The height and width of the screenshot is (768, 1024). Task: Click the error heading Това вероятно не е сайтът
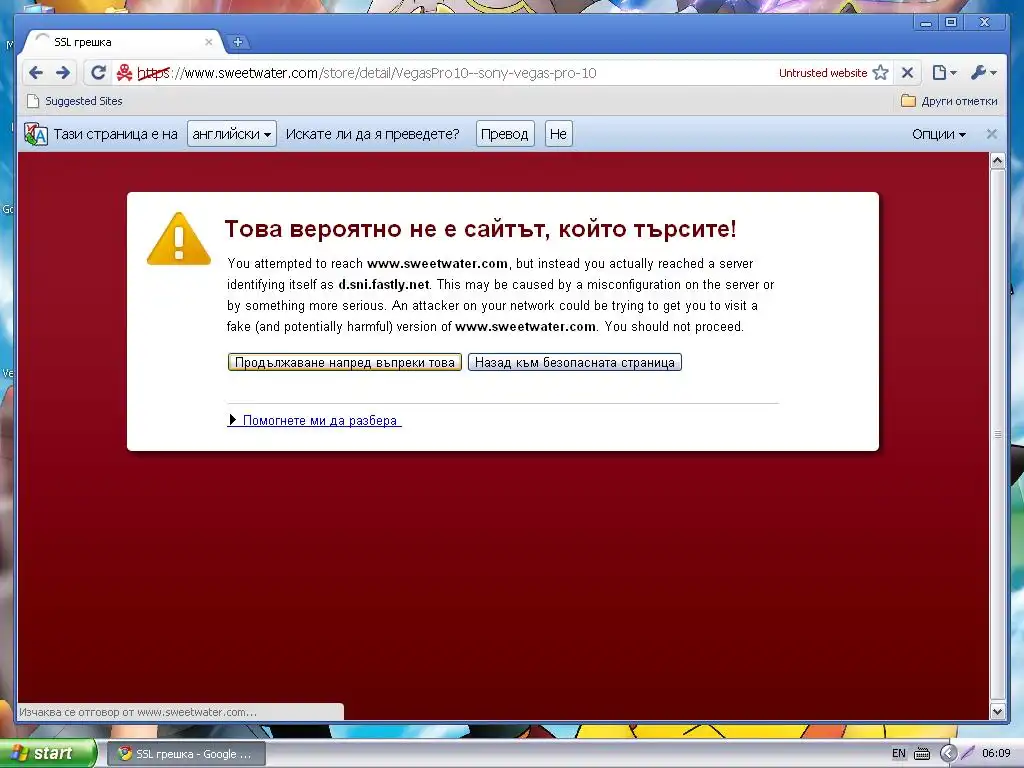click(x=481, y=229)
